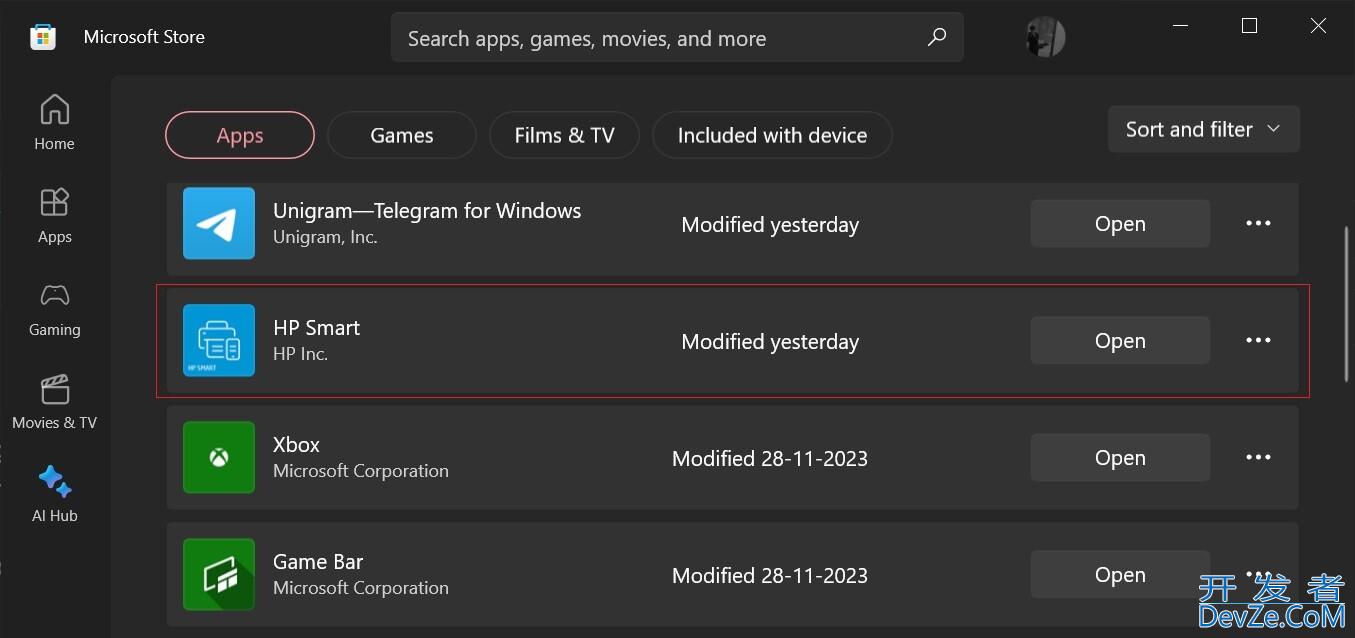The image size is (1355, 638).
Task: Open the user profile avatar
Action: click(1045, 38)
